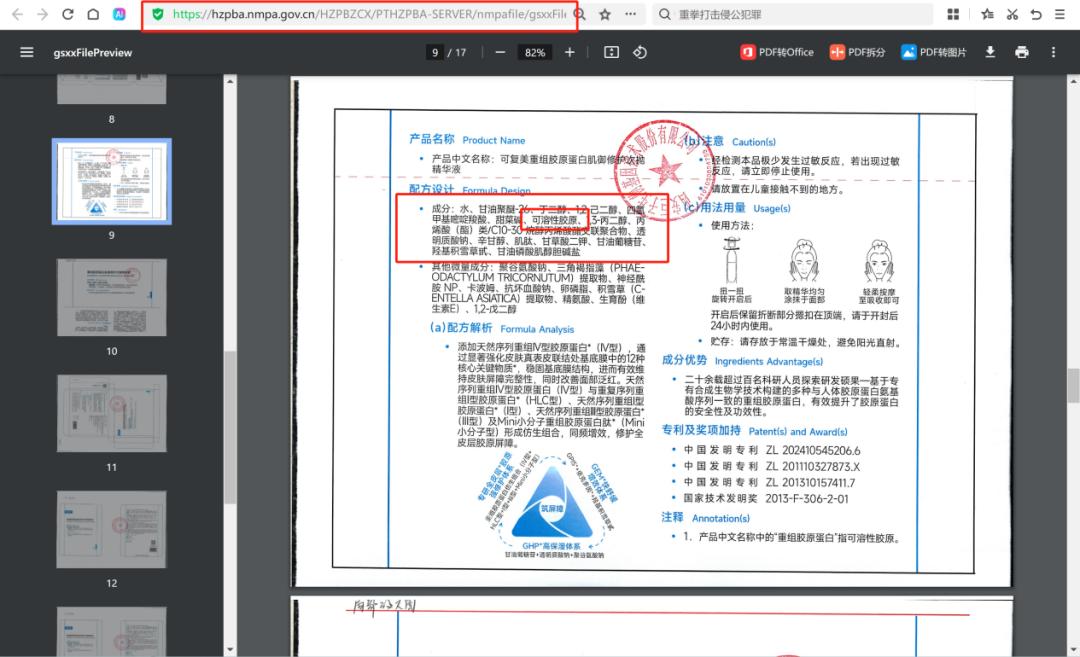
Task: Bookmark this page with the star icon
Action: point(605,15)
